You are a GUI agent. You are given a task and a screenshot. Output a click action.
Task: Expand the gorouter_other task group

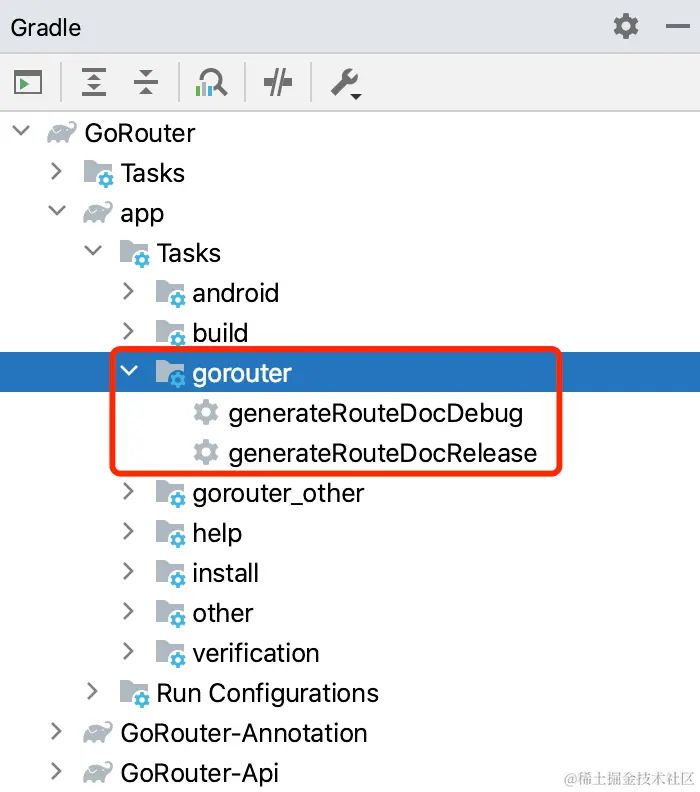[x=128, y=491]
